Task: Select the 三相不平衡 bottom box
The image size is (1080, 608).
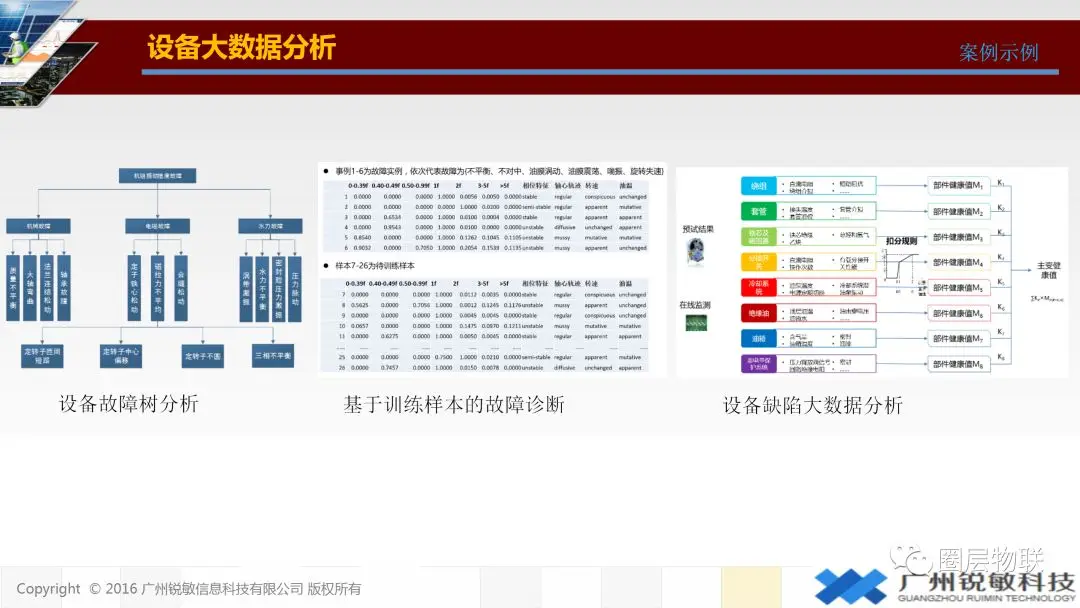Action: point(273,356)
